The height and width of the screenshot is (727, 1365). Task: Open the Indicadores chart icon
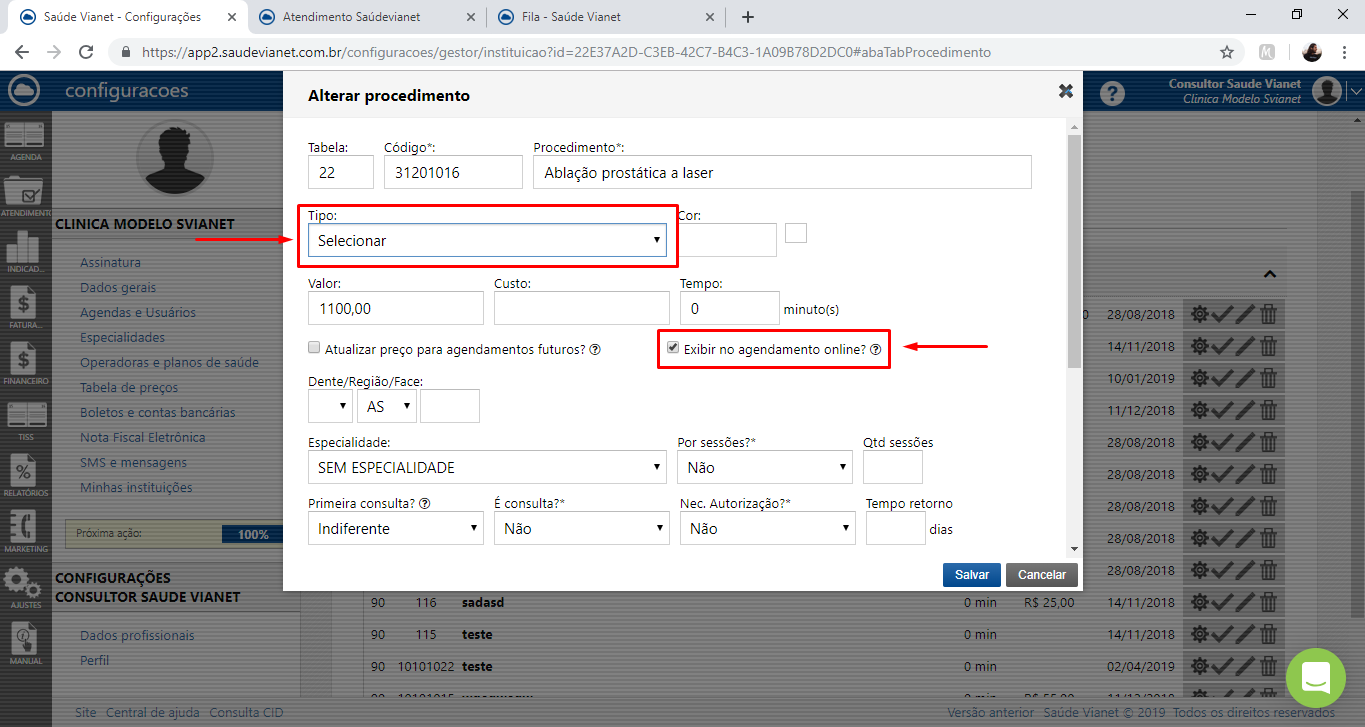point(25,253)
